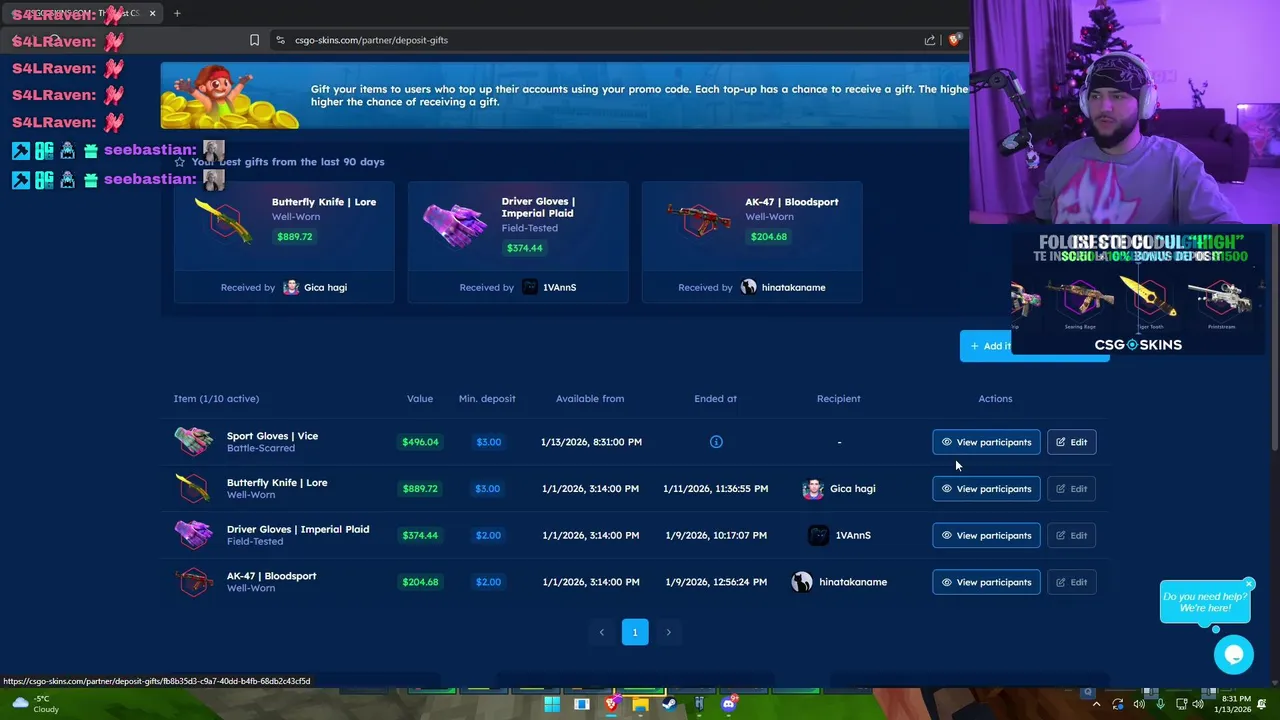Open View participants for Sport Gloves Vice
Image resolution: width=1280 pixels, height=720 pixels.
(x=986, y=442)
